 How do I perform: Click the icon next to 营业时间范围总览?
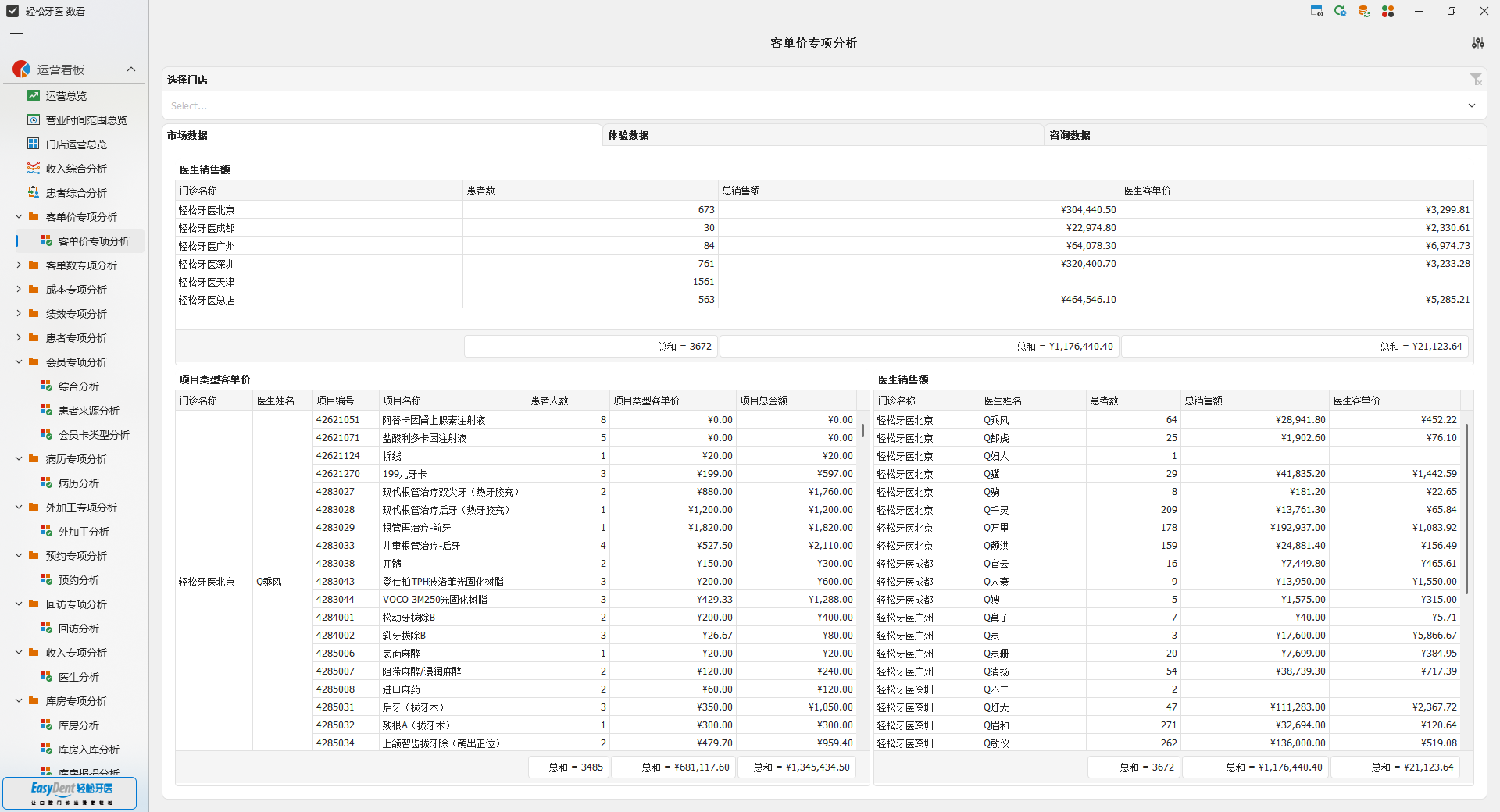34,119
